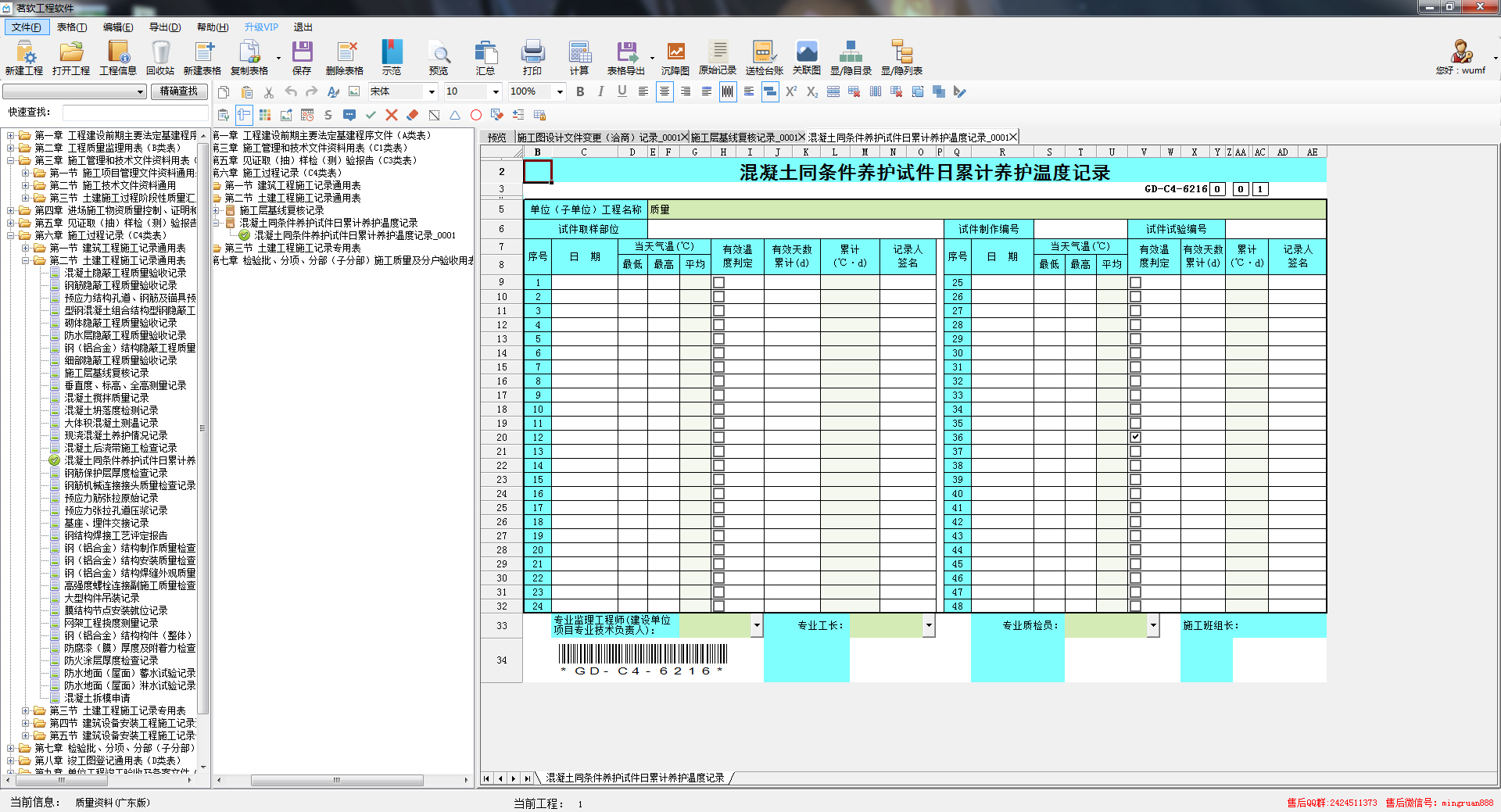
Task: Open the 示范 example icon
Action: click(392, 57)
